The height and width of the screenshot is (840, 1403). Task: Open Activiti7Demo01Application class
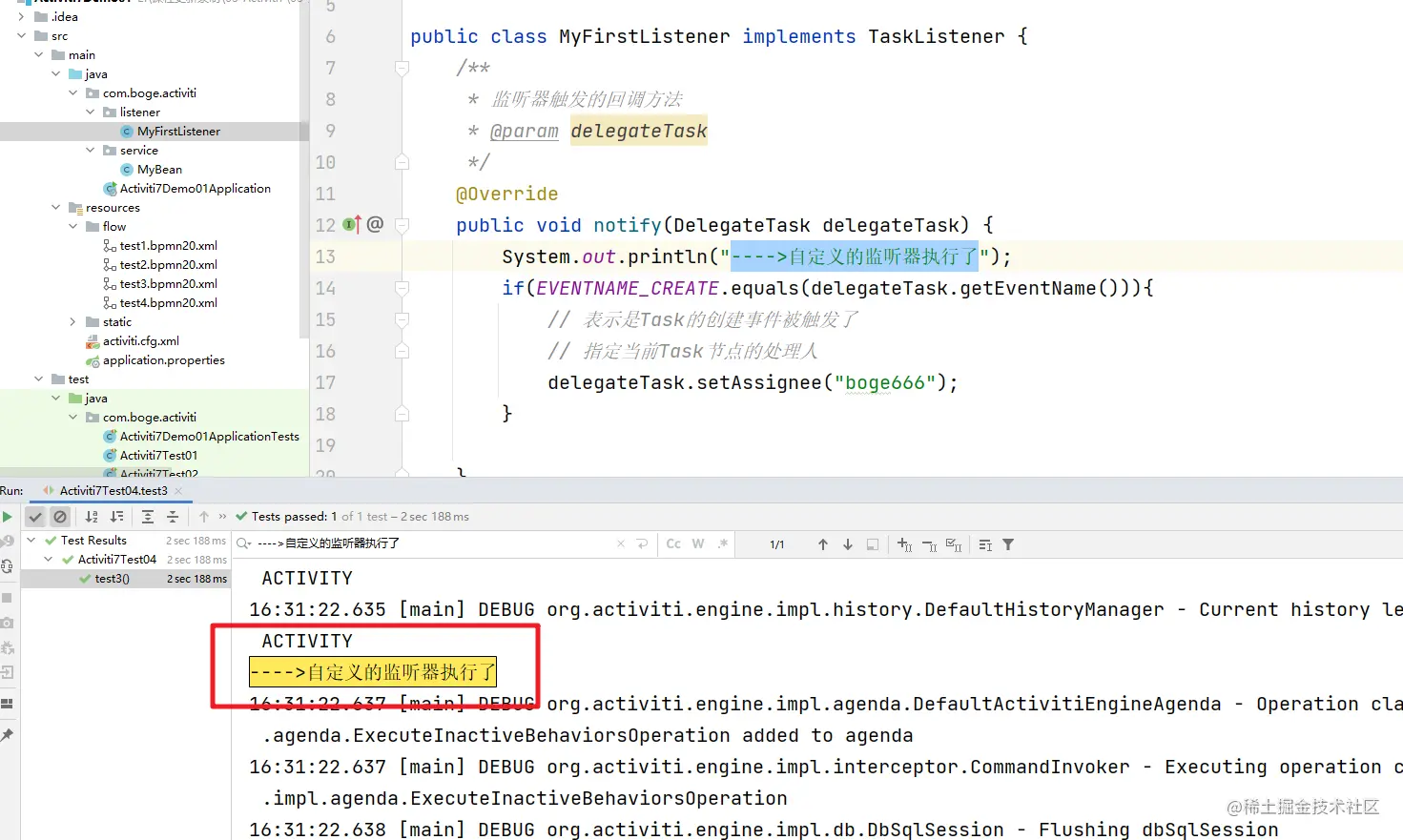pos(195,189)
